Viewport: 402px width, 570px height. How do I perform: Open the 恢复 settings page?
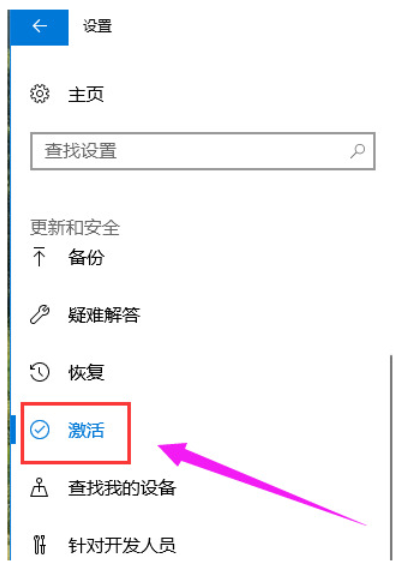tap(86, 373)
